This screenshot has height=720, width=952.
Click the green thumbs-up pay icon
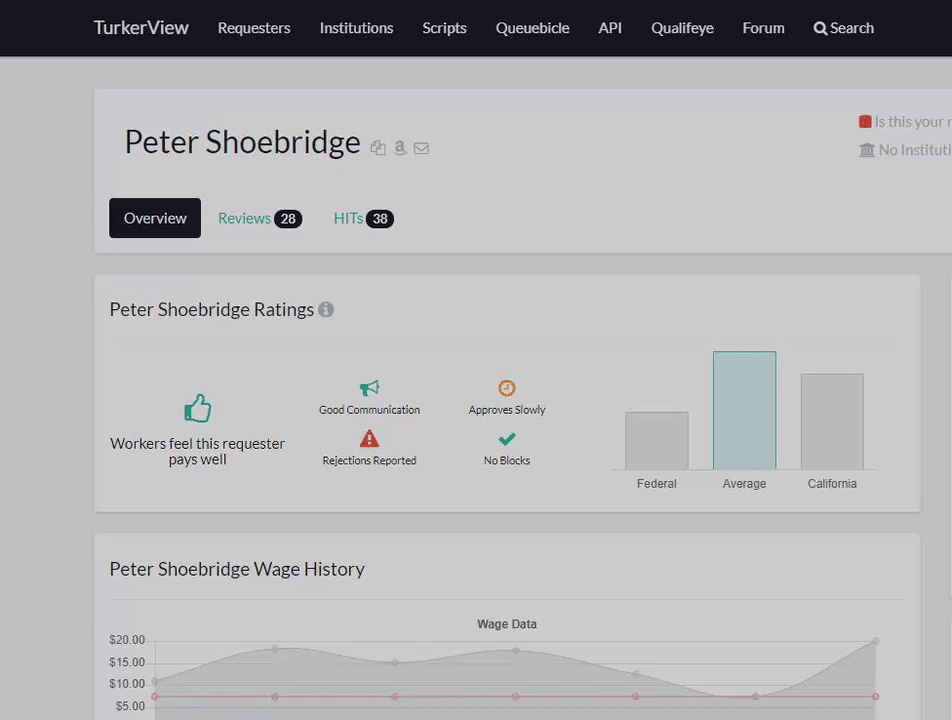pos(198,408)
